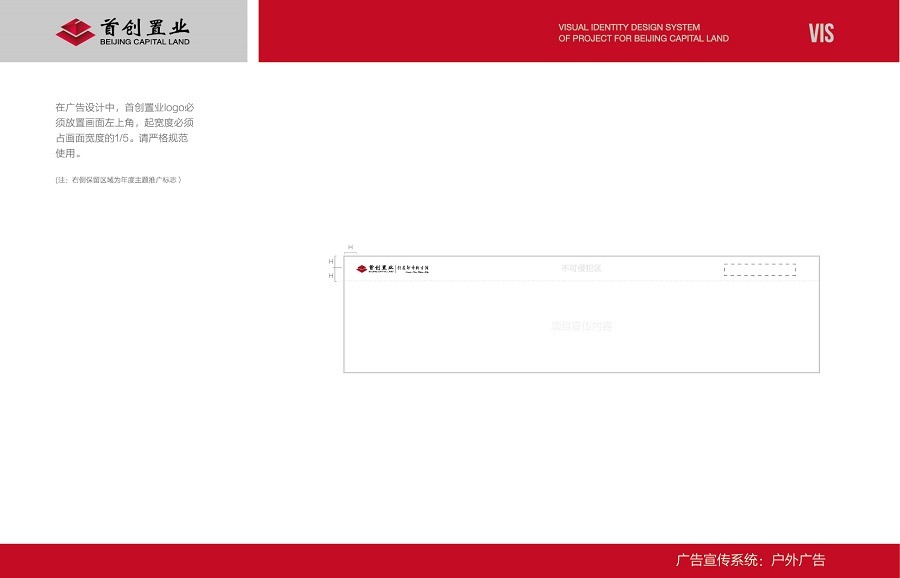The image size is (900, 578).
Task: Click the lower "H" marker left of the billboard
Action: click(x=331, y=276)
